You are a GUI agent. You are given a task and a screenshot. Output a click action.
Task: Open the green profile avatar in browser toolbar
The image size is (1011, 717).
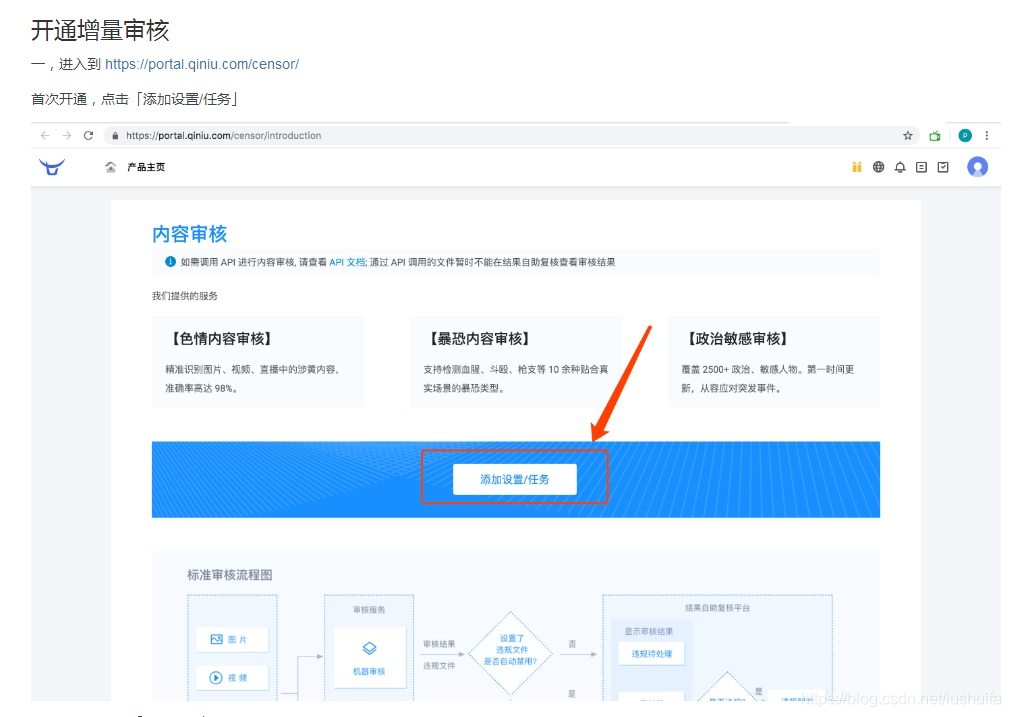(965, 135)
